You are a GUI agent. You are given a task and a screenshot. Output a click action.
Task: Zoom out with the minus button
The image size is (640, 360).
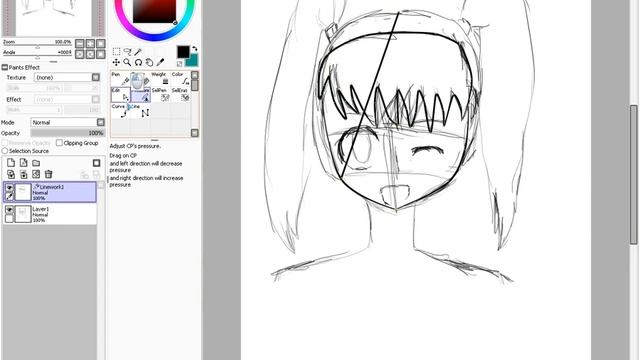80,43
